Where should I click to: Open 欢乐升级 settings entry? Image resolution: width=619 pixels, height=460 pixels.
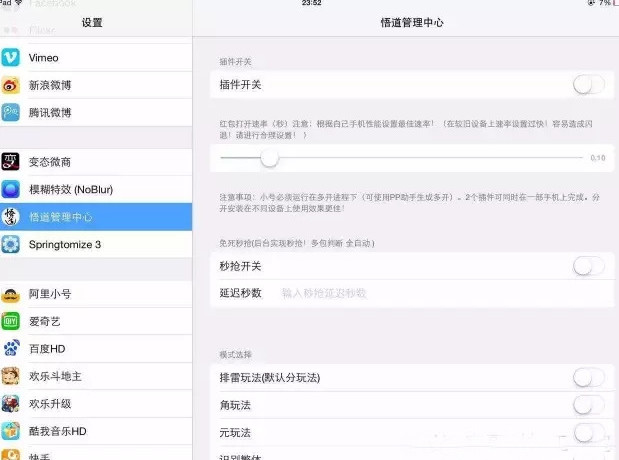tap(96, 404)
